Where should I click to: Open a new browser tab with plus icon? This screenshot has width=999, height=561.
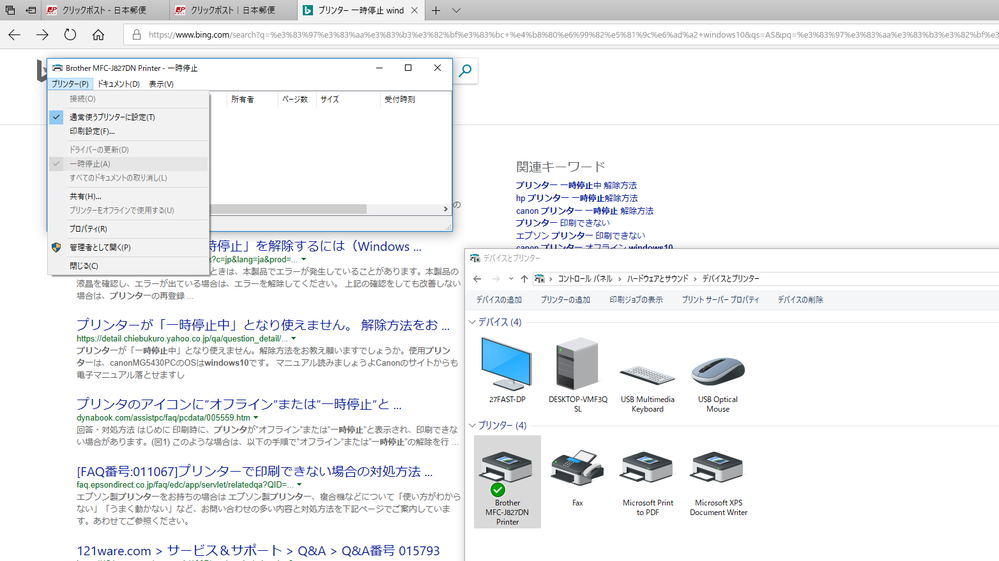pyautogui.click(x=436, y=10)
